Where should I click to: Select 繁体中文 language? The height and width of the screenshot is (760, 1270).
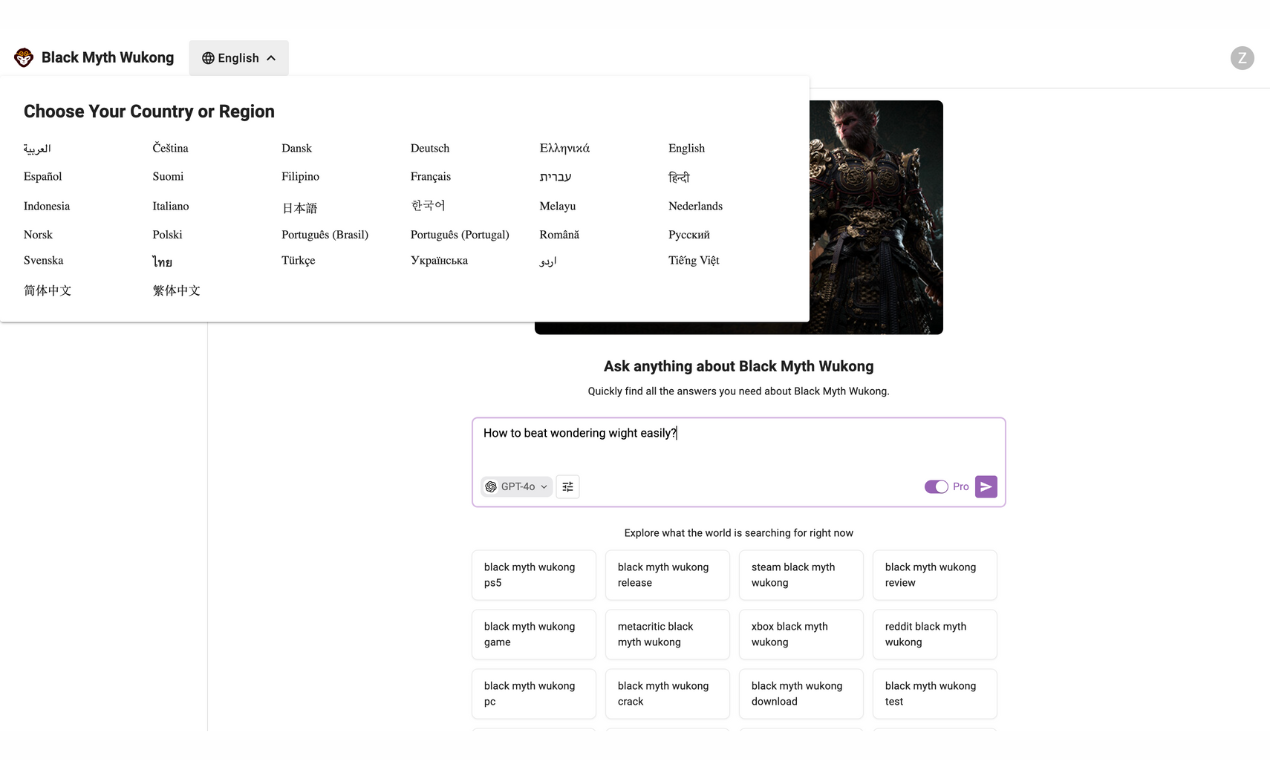pos(177,290)
